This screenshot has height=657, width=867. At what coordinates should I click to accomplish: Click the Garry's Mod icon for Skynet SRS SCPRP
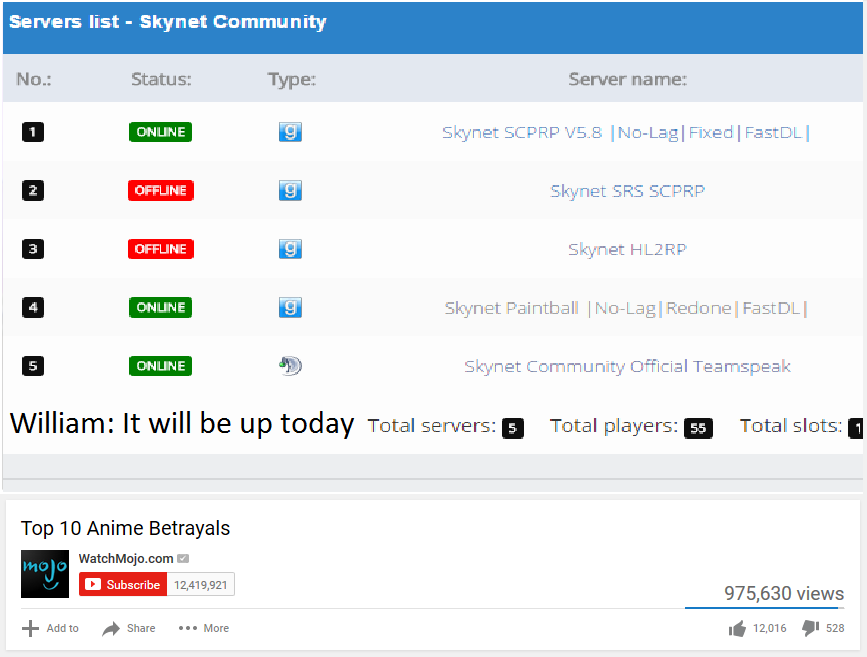point(290,190)
